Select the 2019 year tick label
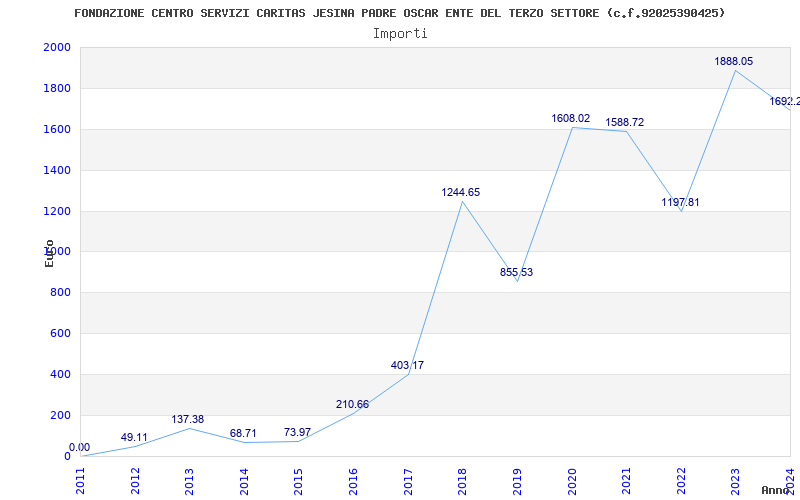The image size is (800, 500). (x=517, y=482)
